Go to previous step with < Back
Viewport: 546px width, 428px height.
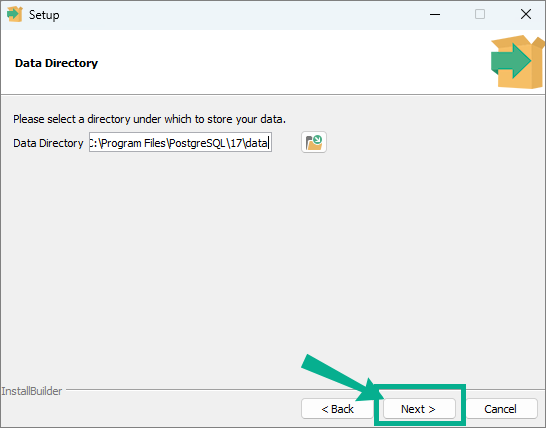click(x=337, y=409)
